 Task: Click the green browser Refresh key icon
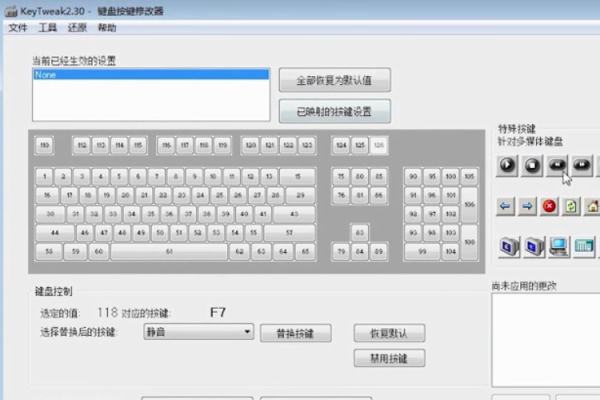click(x=571, y=206)
